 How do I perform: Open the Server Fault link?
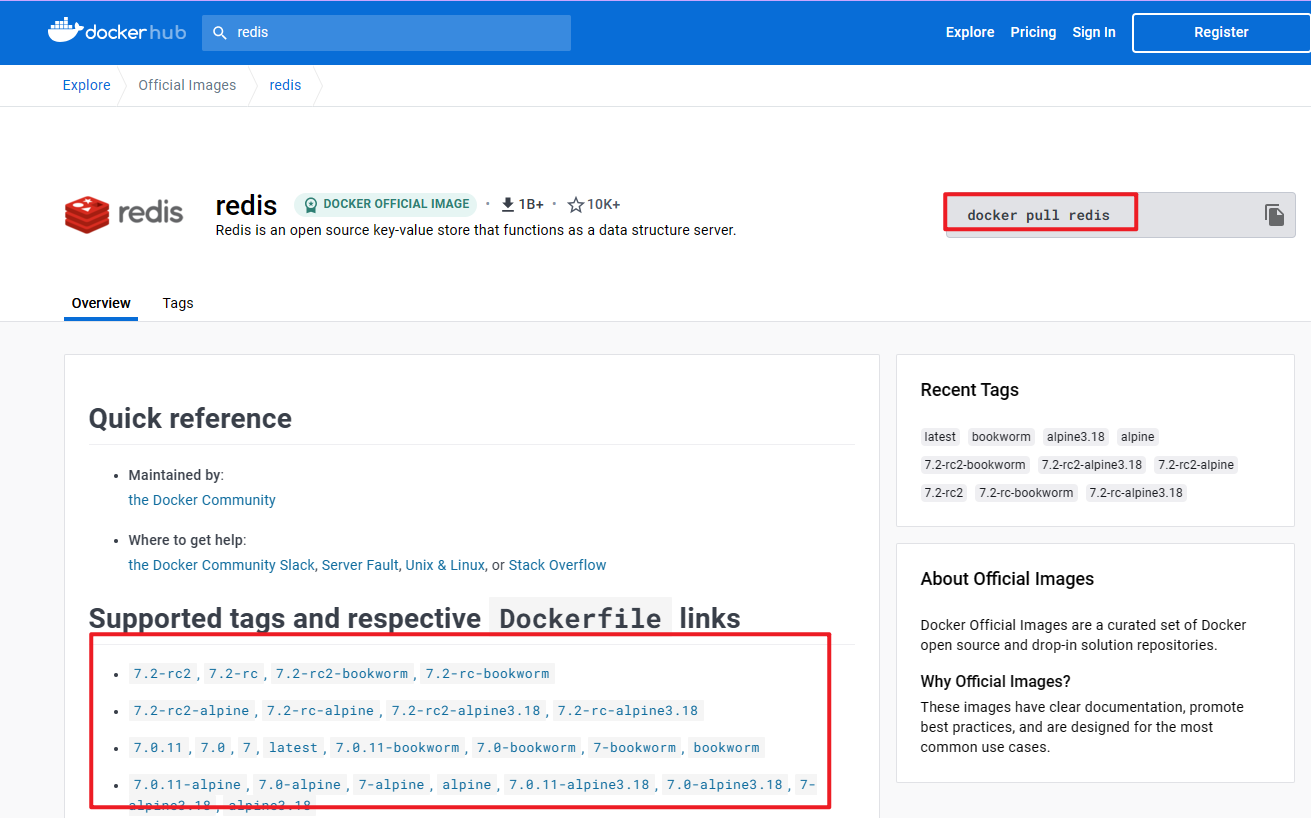pos(360,565)
